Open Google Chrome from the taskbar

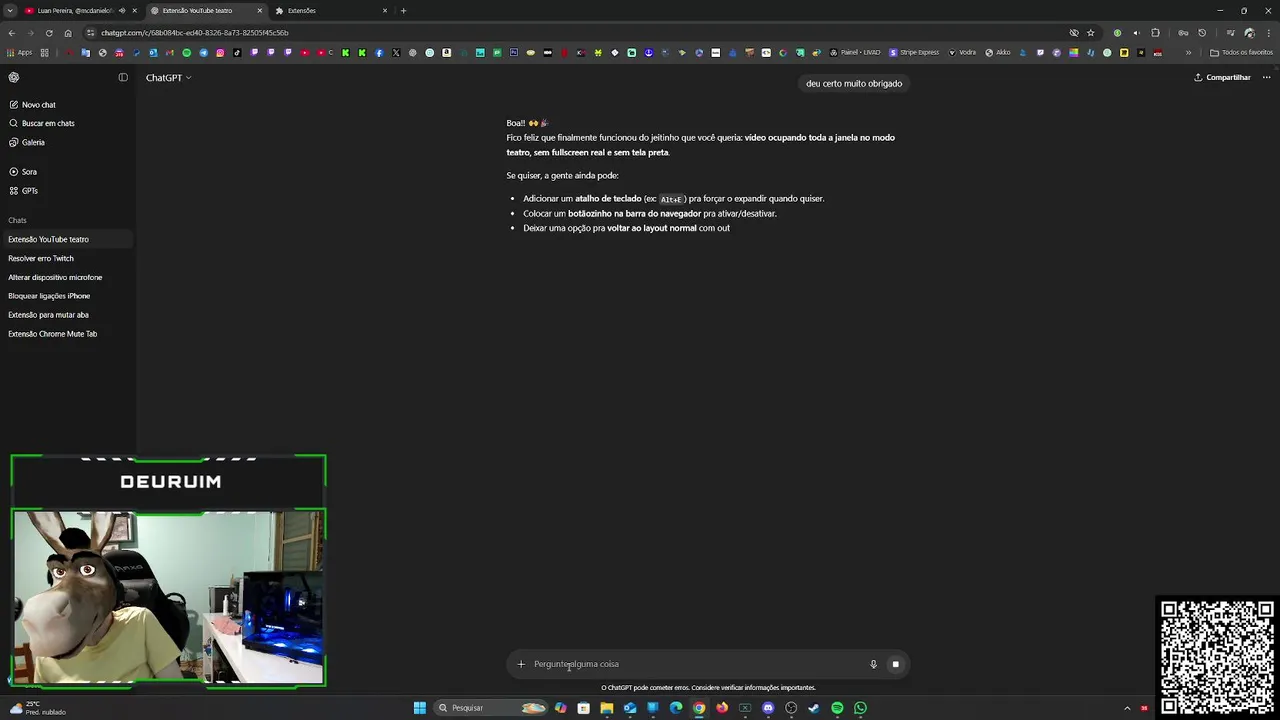(x=699, y=708)
